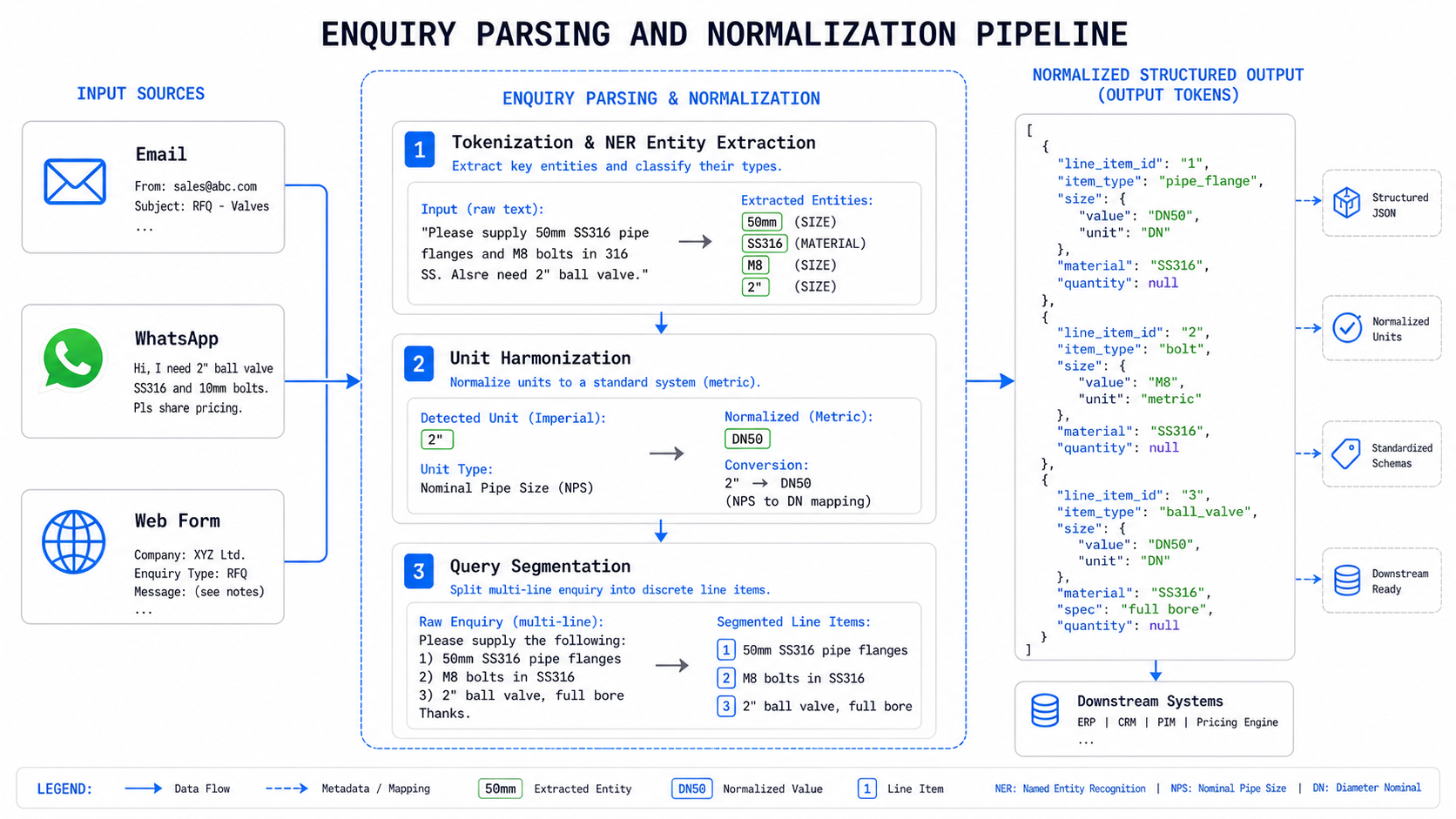This screenshot has height=819, width=1456.
Task: Click '(NPS to DN mapping)' text
Action: tap(798, 501)
